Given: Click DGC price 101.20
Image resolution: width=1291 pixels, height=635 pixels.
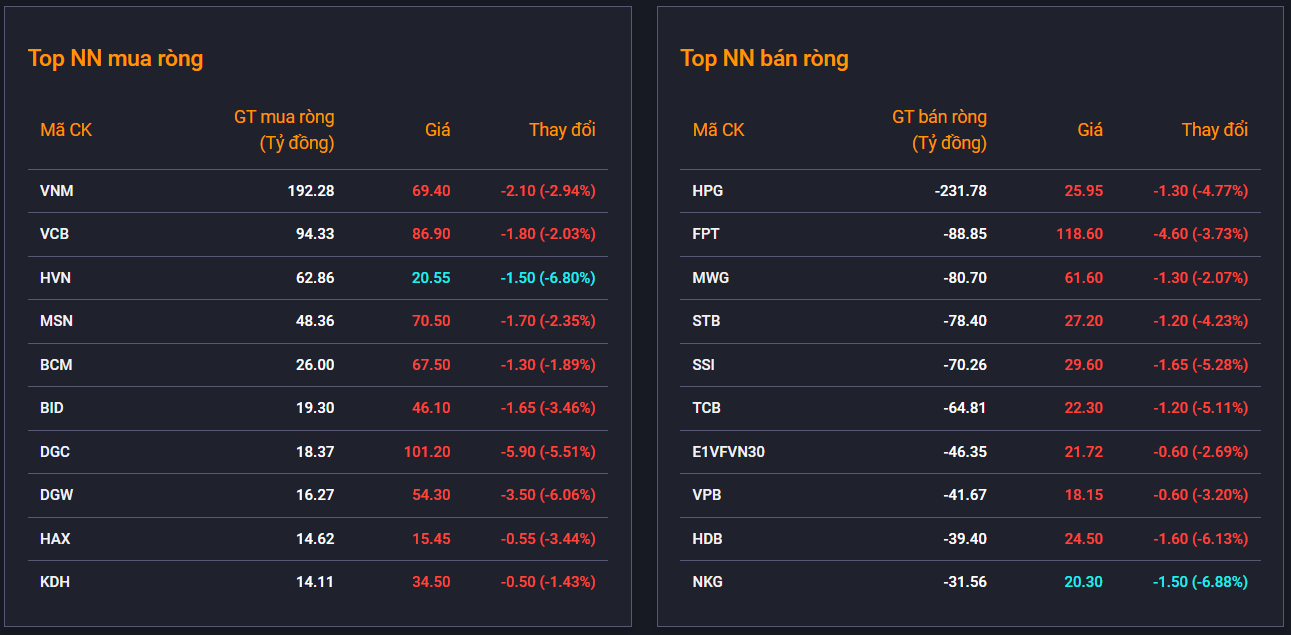Looking at the screenshot, I should 427,452.
